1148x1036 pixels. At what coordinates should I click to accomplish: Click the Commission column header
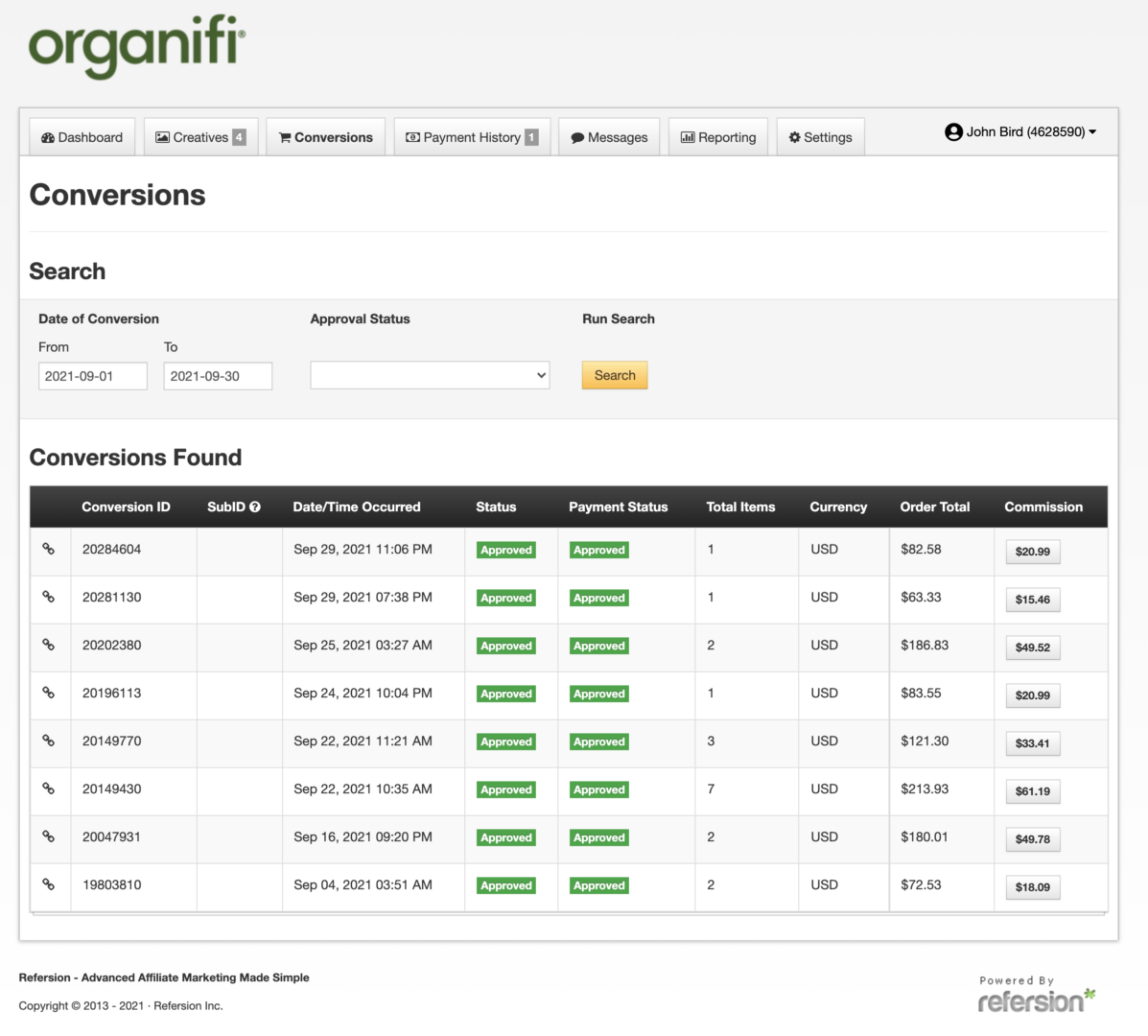(1043, 506)
